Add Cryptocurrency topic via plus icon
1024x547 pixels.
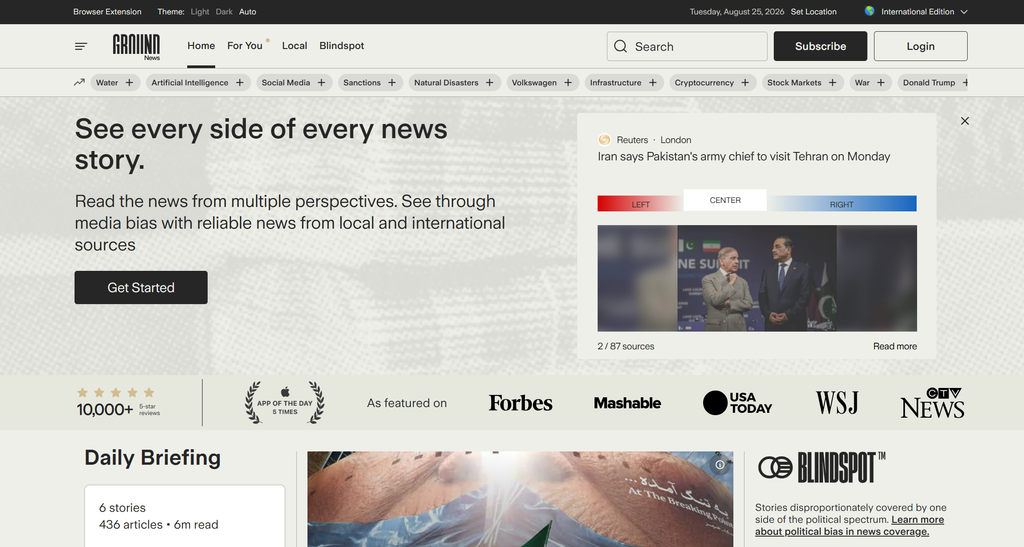coord(745,83)
